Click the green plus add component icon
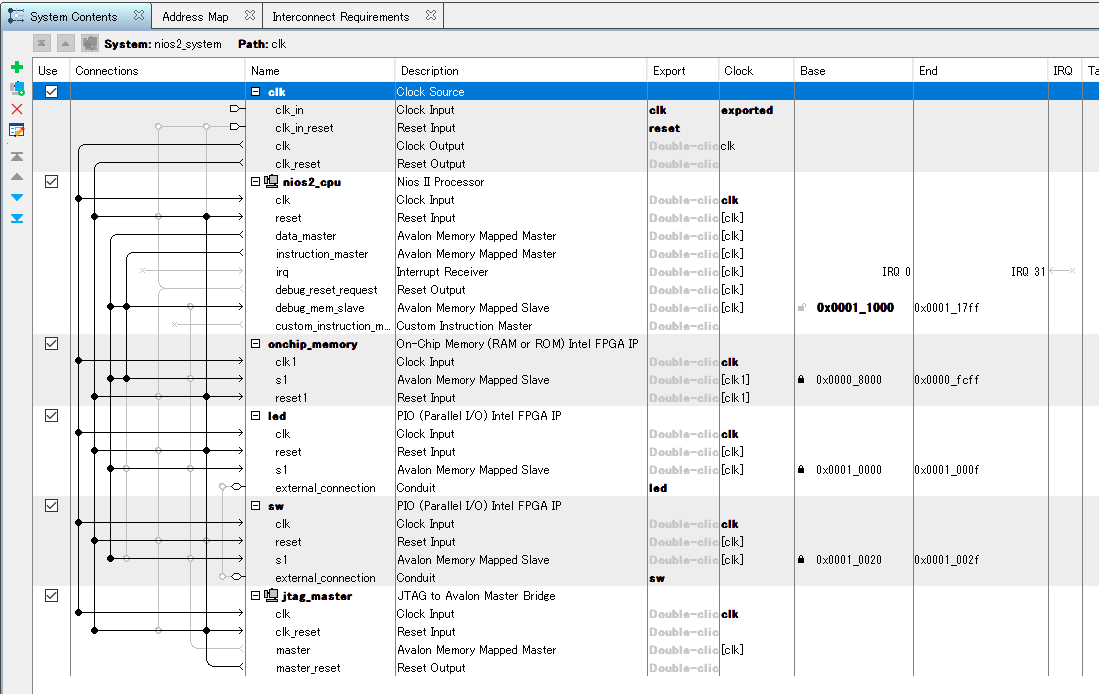Image resolution: width=1099 pixels, height=694 pixels. 17,67
